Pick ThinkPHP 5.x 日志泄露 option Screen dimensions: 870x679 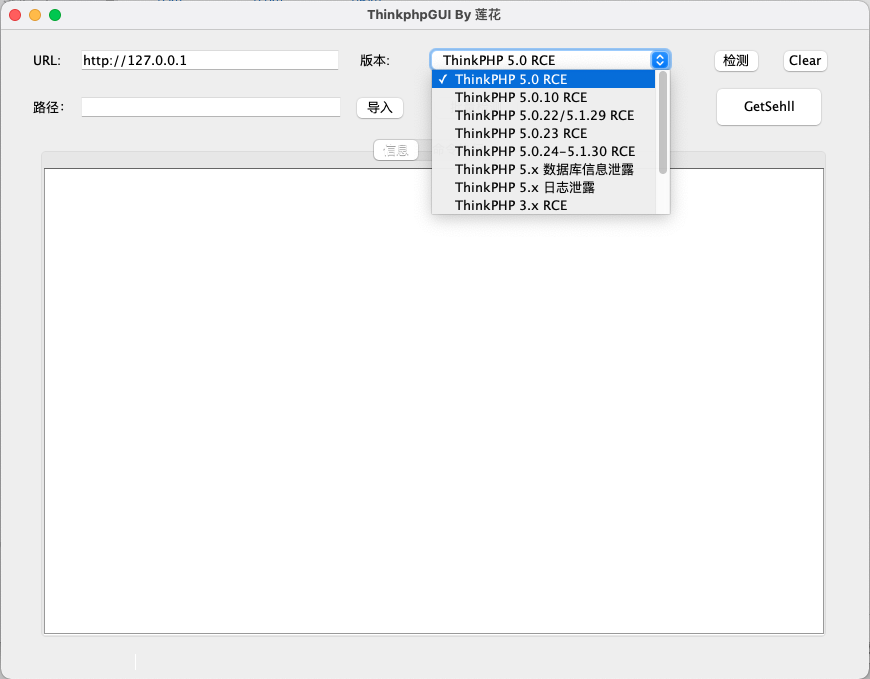(543, 188)
